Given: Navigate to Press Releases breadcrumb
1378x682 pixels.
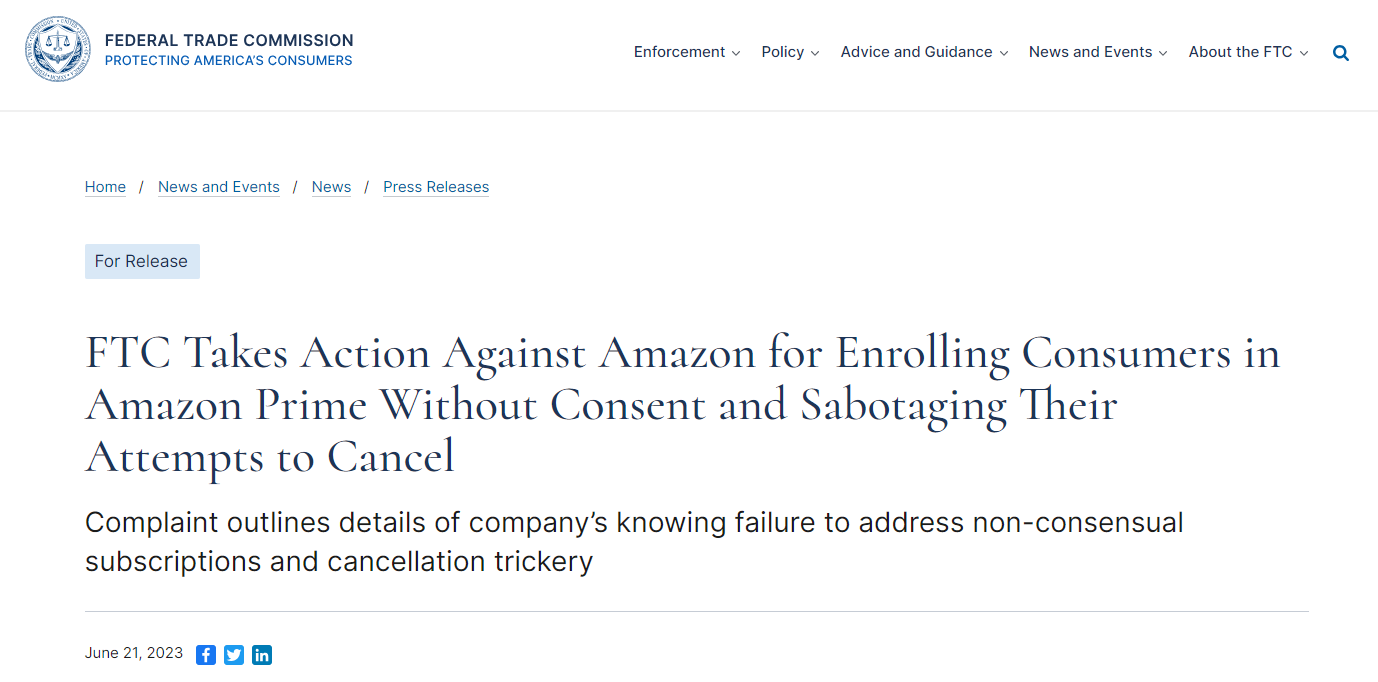Looking at the screenshot, I should coord(436,187).
